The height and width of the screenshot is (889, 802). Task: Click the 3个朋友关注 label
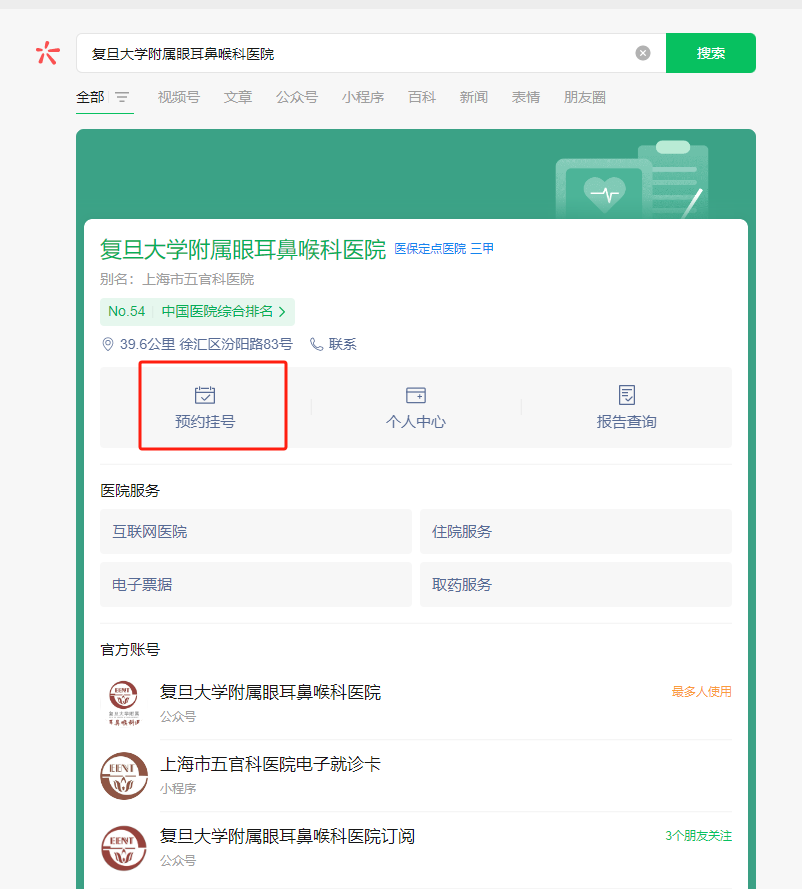[x=698, y=836]
